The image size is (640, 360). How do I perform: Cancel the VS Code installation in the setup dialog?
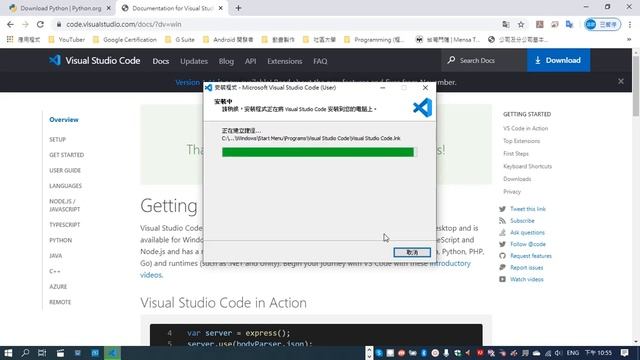[412, 252]
